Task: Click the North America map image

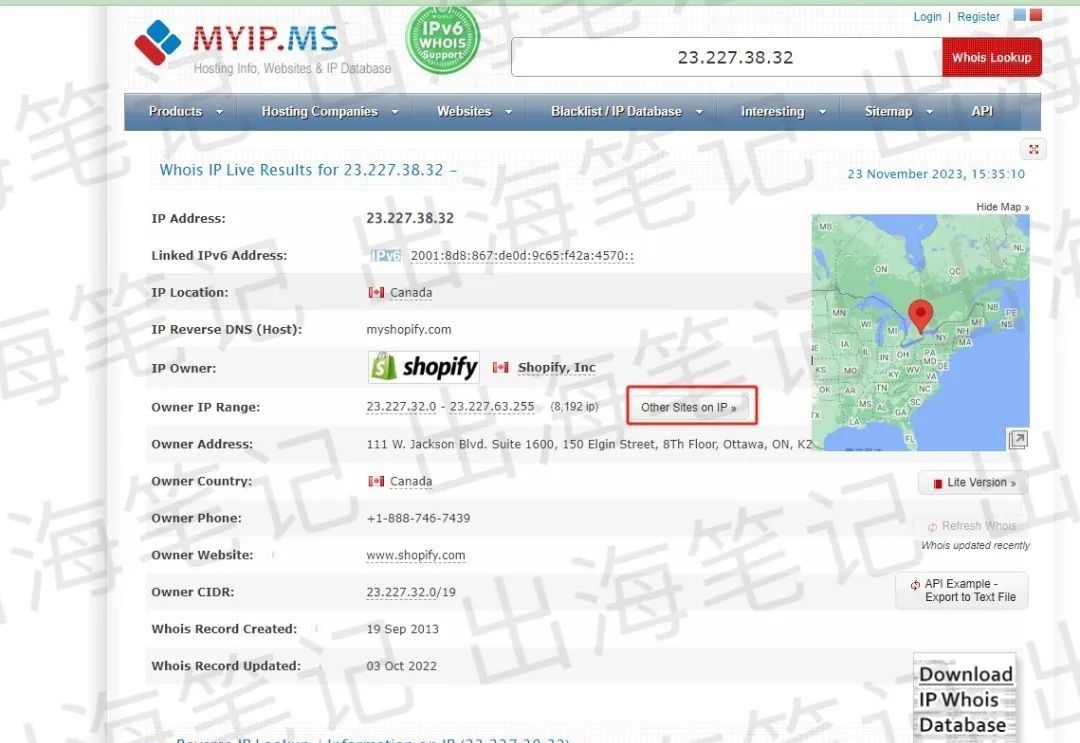Action: pyautogui.click(x=920, y=333)
